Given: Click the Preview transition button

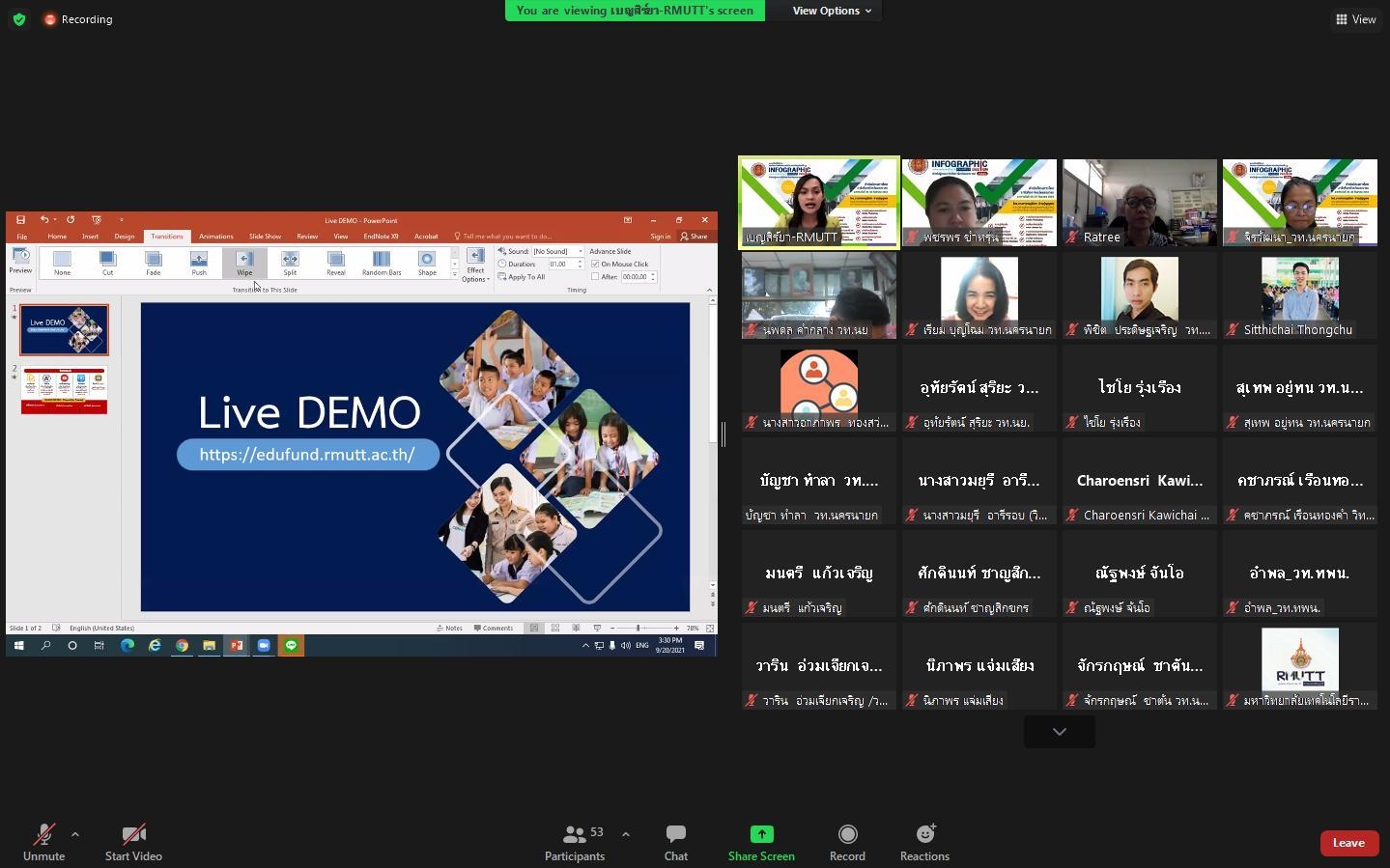Looking at the screenshot, I should [x=20, y=261].
